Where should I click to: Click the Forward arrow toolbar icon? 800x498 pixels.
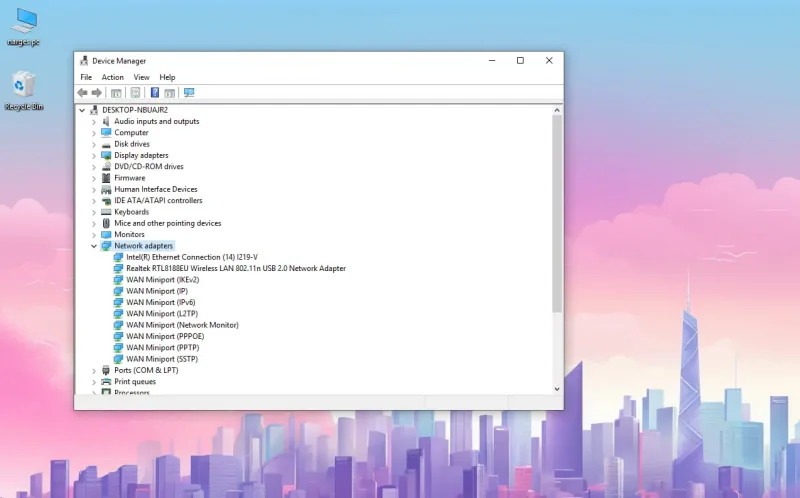pos(96,93)
